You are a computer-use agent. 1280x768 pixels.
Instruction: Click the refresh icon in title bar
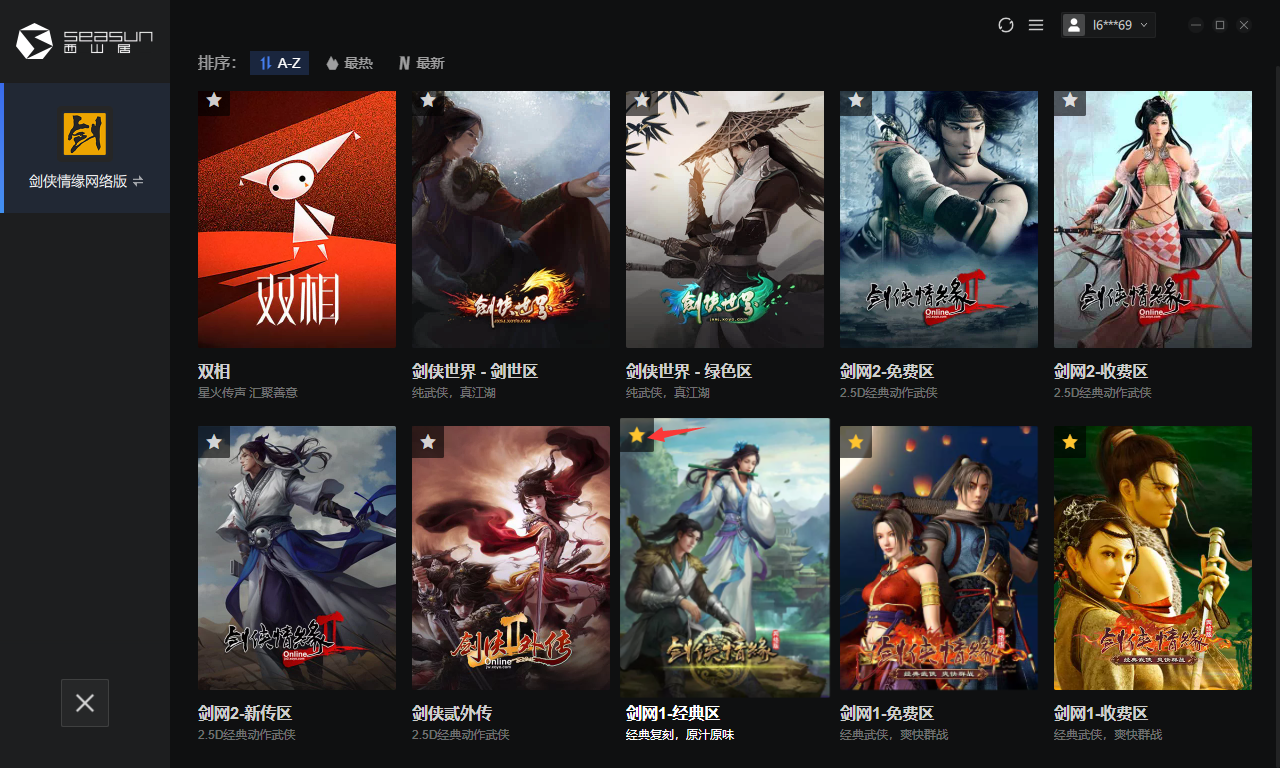[1006, 25]
